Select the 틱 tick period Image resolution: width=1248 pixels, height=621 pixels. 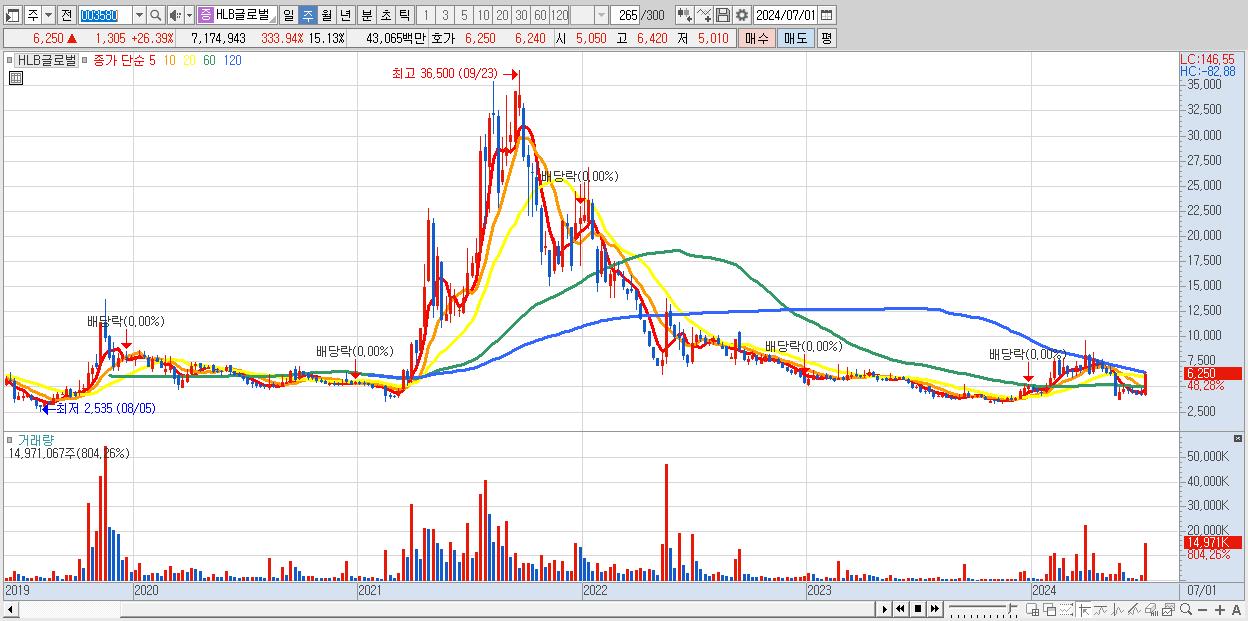[404, 15]
